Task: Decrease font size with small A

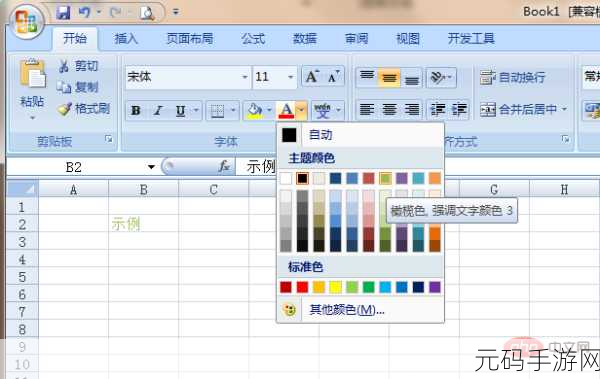Action: (334, 77)
